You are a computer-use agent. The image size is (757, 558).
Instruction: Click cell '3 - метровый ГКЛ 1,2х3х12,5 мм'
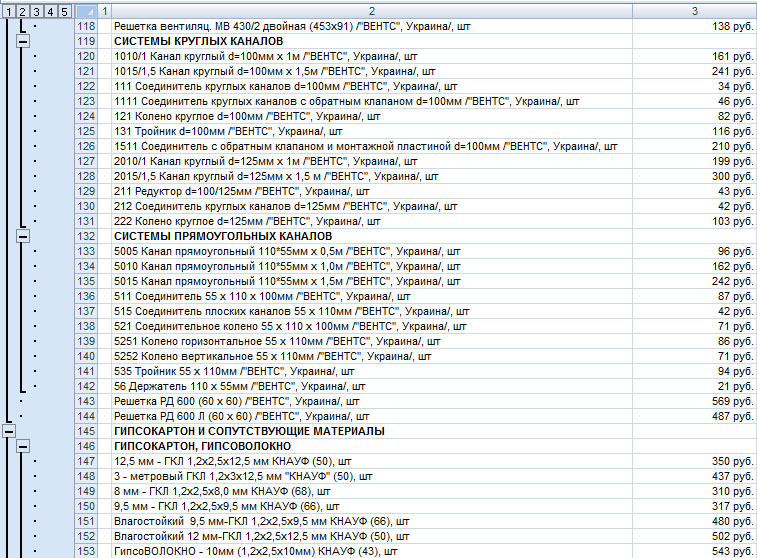(x=372, y=476)
